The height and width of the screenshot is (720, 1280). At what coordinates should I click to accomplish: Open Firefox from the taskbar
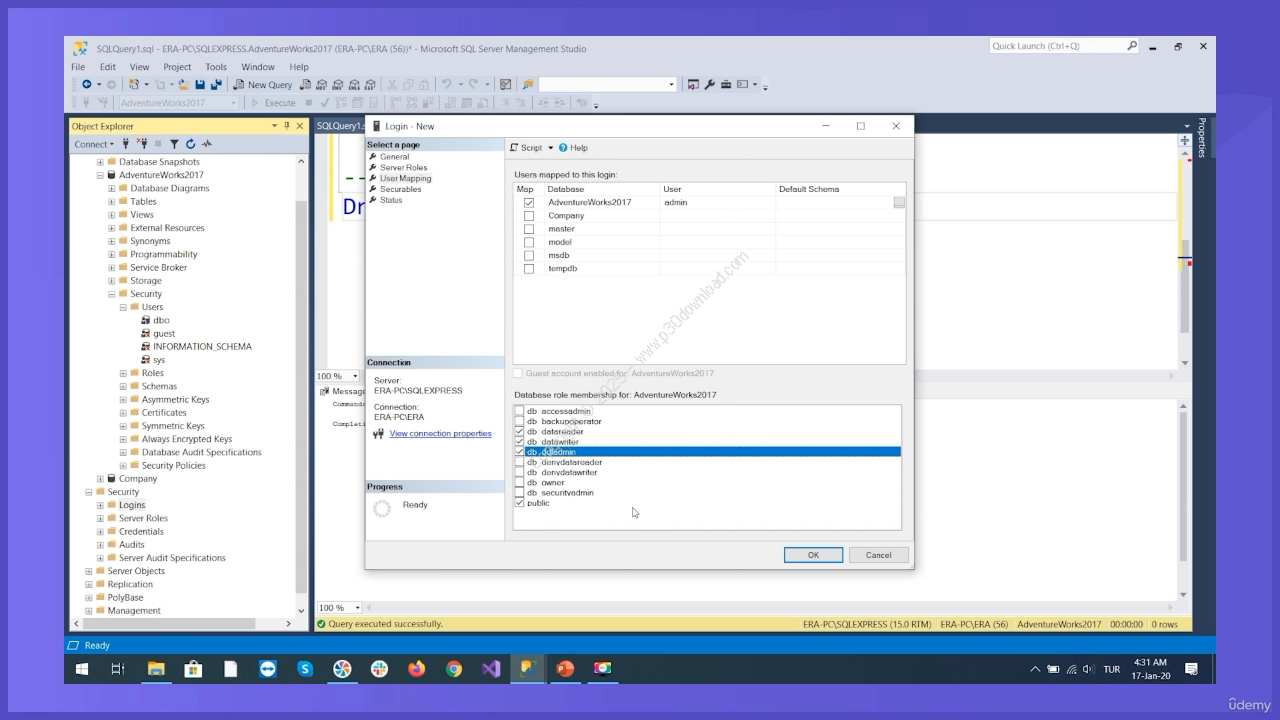pos(417,669)
